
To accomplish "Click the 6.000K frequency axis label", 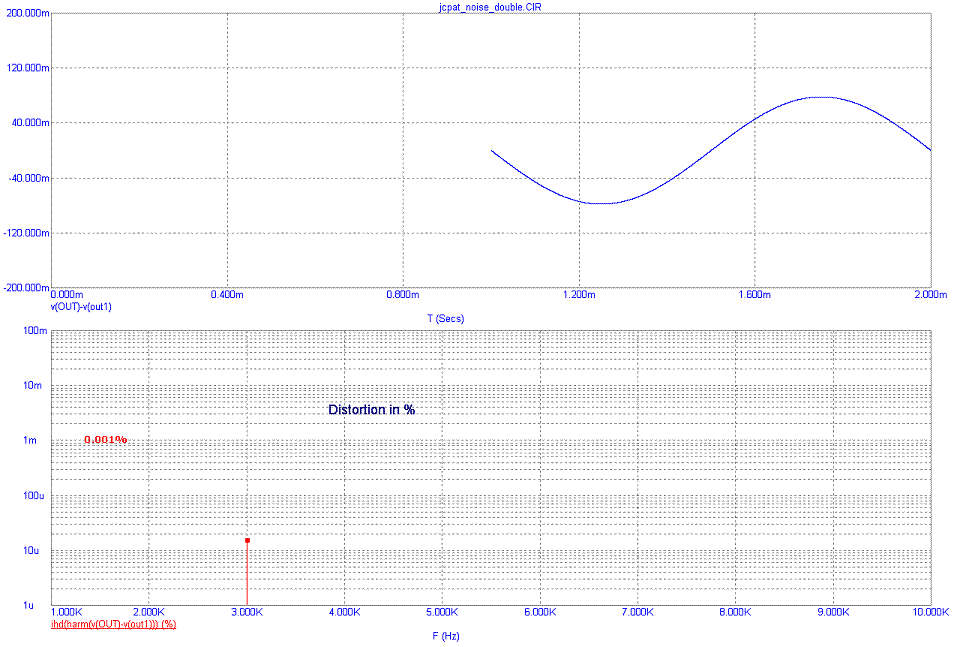I will pyautogui.click(x=540, y=612).
